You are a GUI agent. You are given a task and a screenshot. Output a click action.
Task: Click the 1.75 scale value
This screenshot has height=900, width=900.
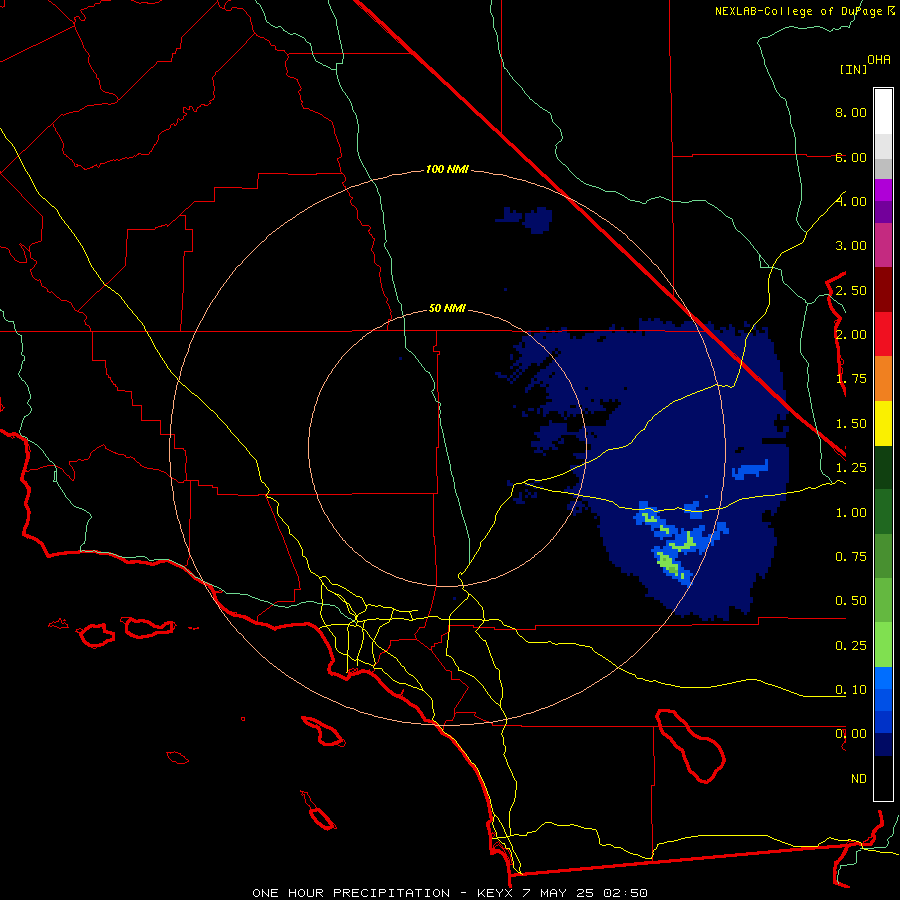851,379
